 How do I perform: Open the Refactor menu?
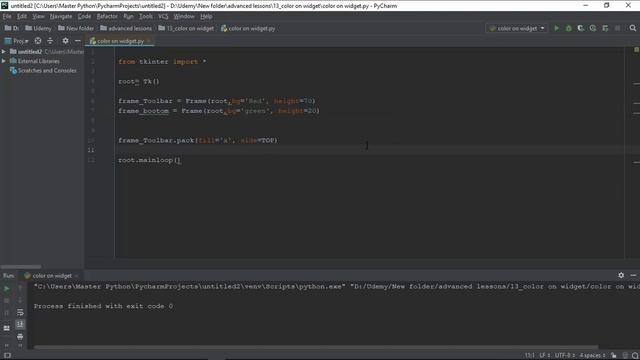(107, 16)
